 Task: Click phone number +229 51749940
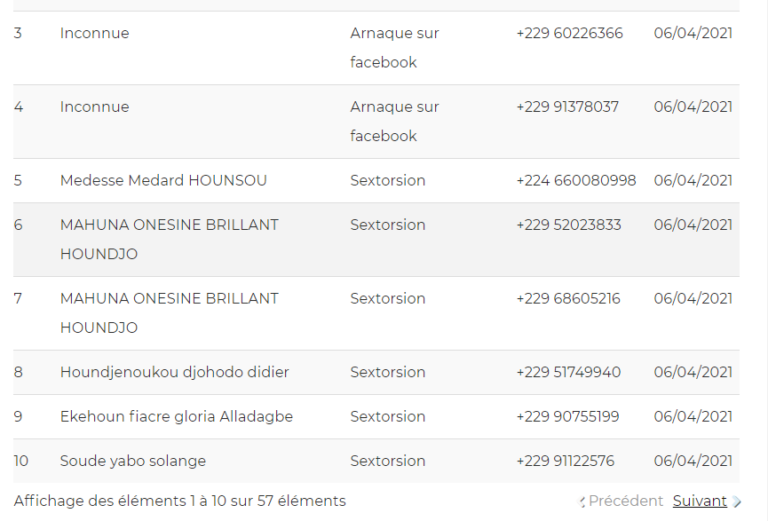point(568,373)
